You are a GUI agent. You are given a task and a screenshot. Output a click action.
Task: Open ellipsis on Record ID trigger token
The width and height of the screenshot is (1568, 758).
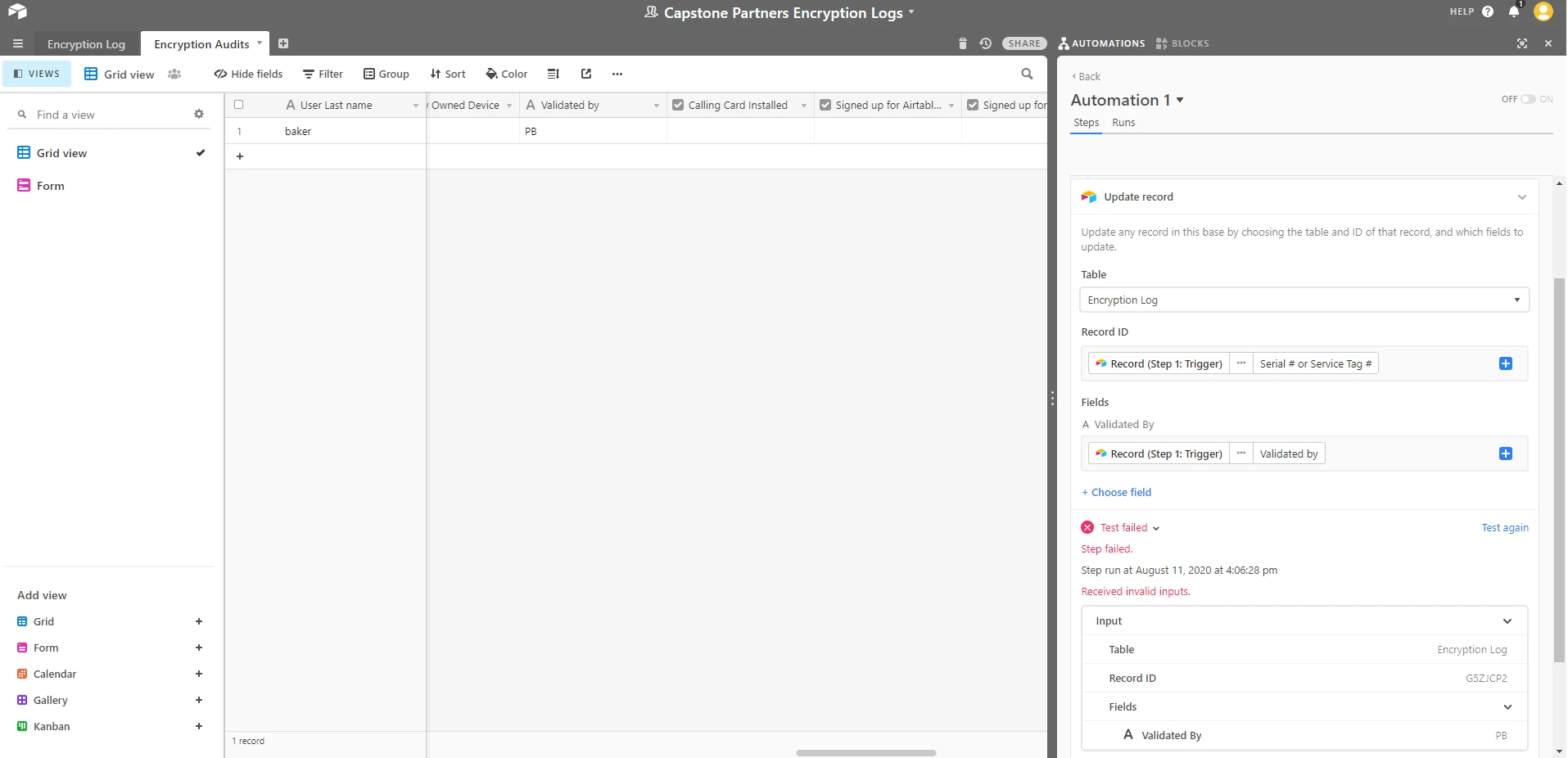(1241, 363)
